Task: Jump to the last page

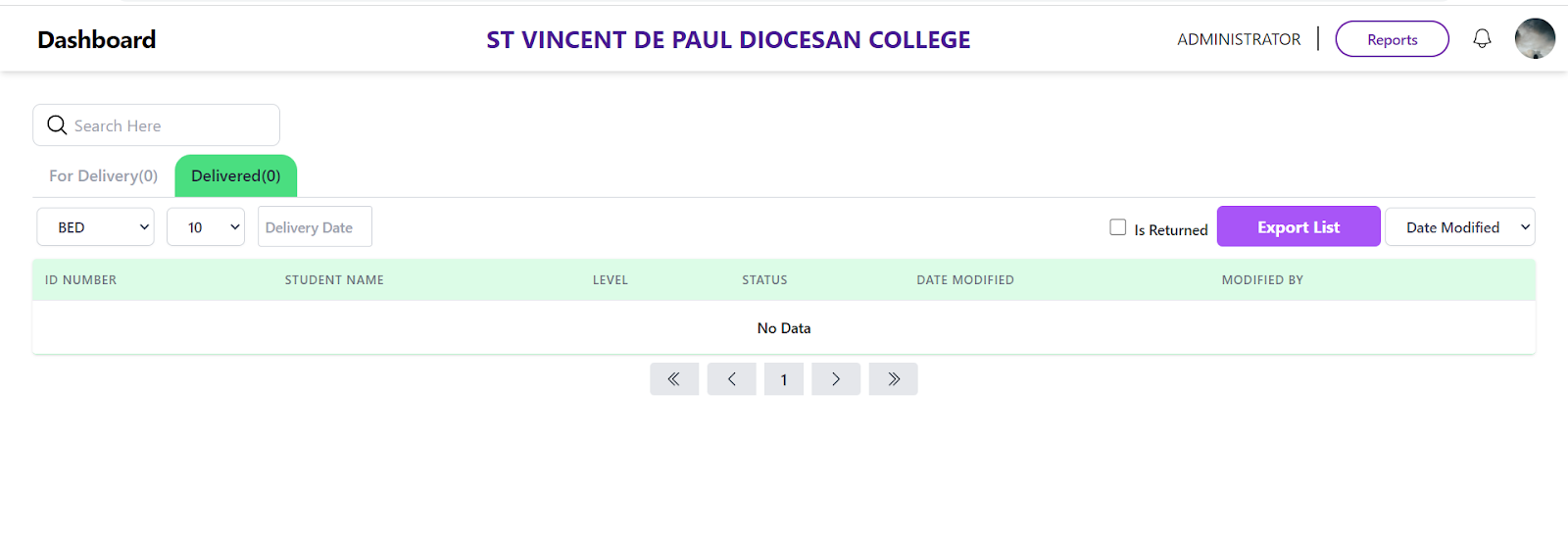Action: [893, 379]
